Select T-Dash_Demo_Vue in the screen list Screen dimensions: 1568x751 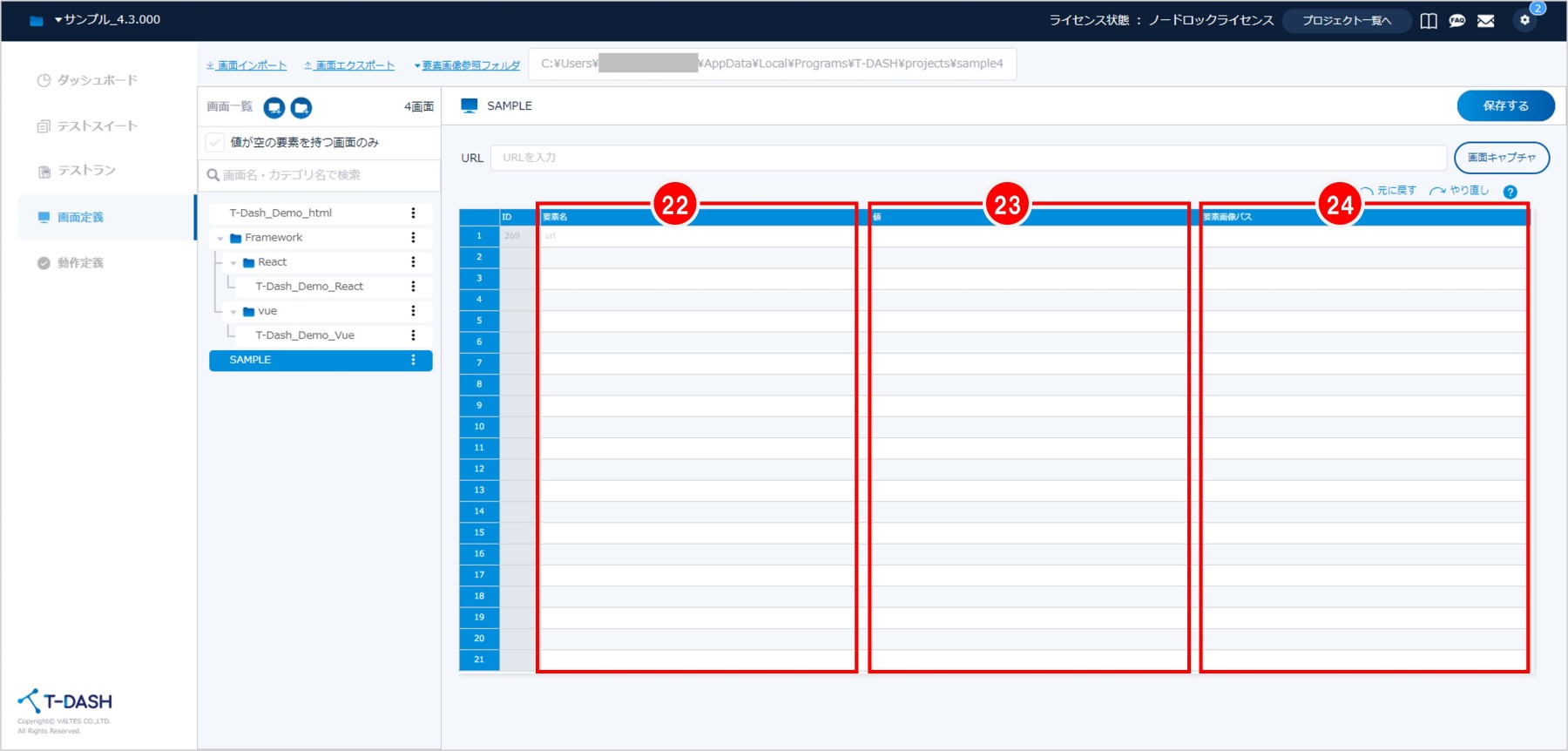coord(305,335)
